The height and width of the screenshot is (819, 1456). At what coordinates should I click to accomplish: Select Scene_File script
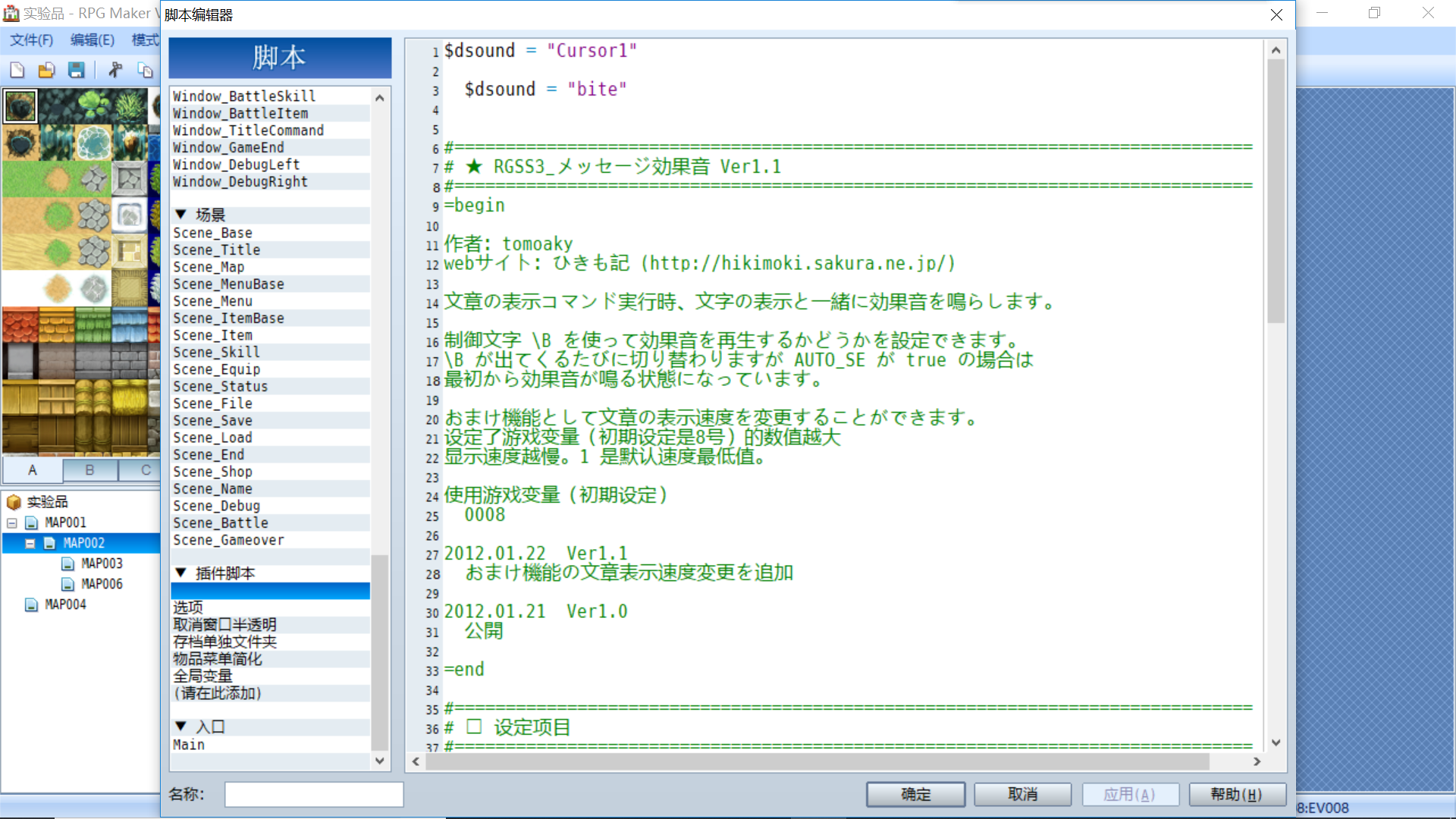point(271,403)
